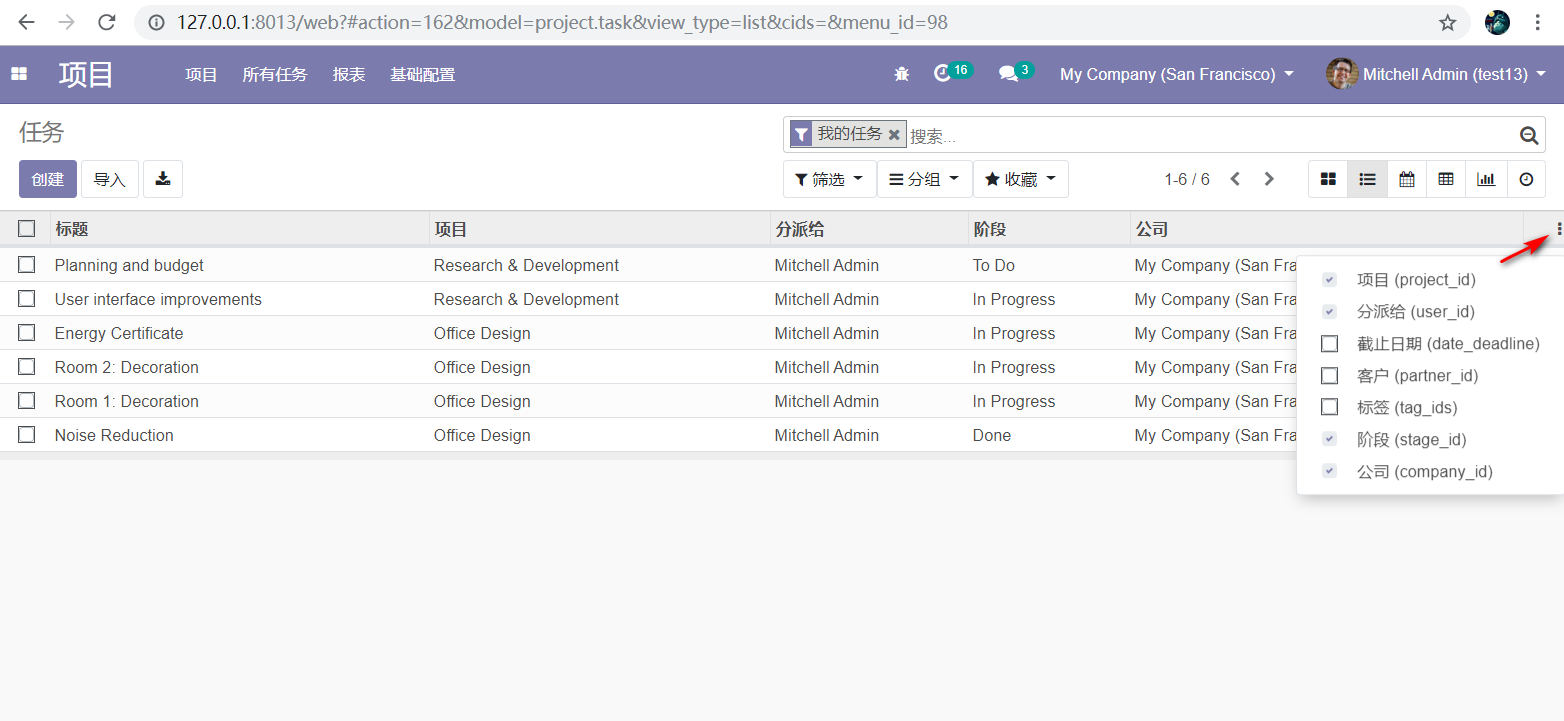The height and width of the screenshot is (721, 1564).
Task: Enable the 客户 (partner_id) column checkbox
Action: coord(1329,376)
